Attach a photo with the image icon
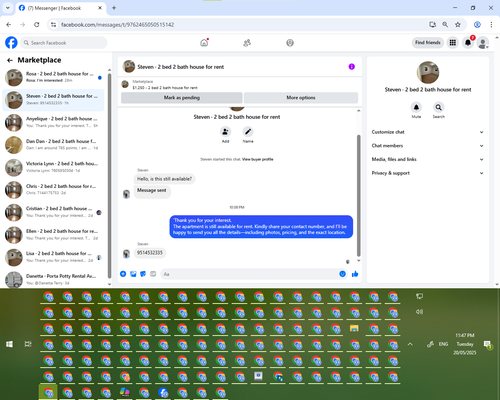 pyautogui.click(x=133, y=274)
